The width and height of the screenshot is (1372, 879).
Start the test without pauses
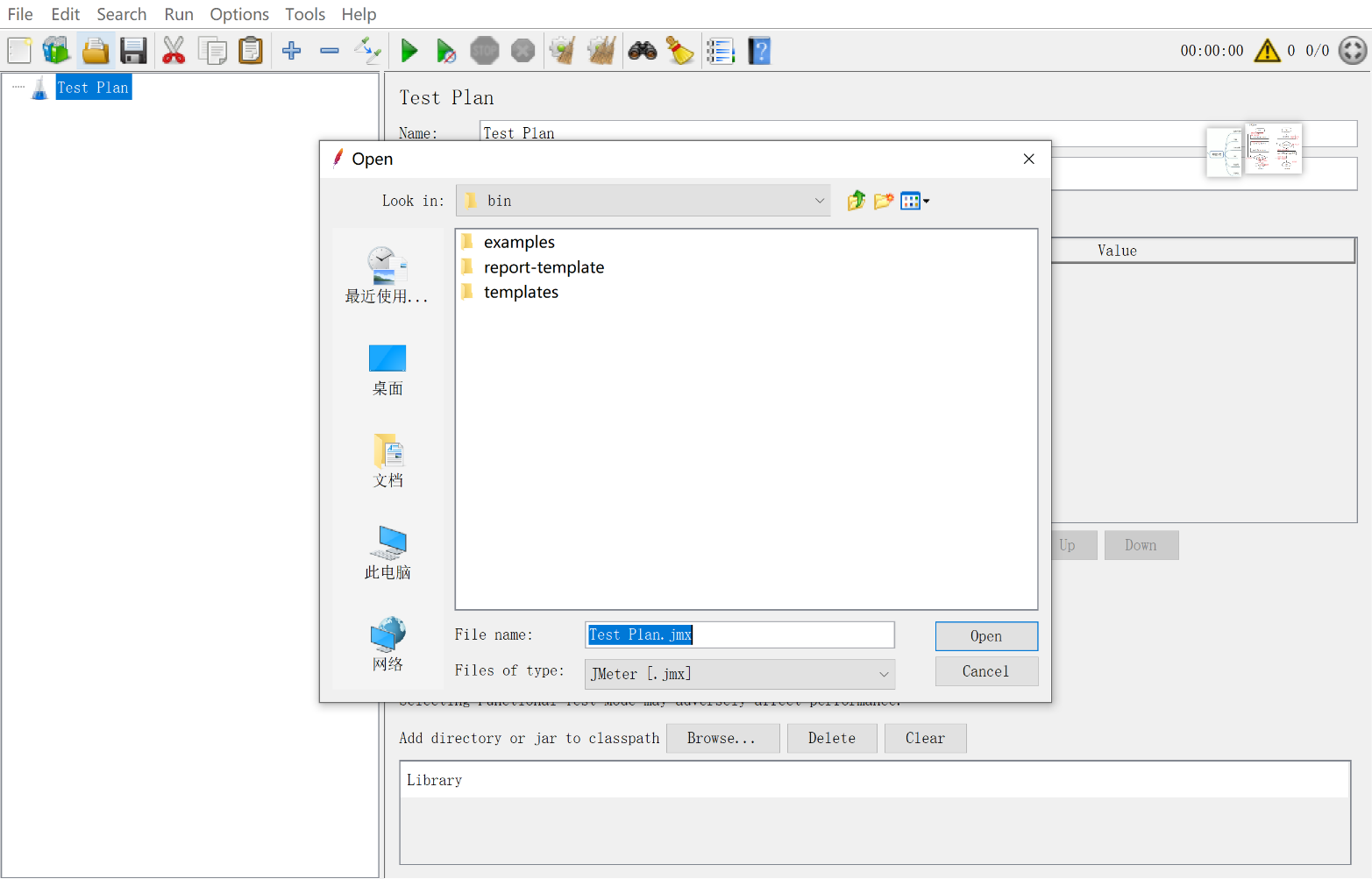click(x=446, y=50)
